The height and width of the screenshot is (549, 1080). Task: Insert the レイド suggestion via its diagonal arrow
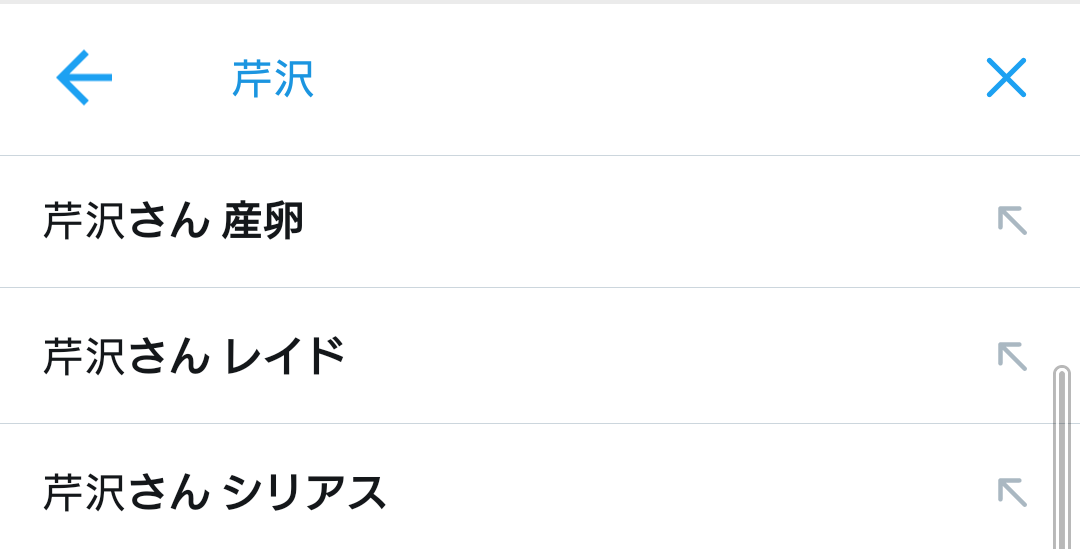[1012, 356]
